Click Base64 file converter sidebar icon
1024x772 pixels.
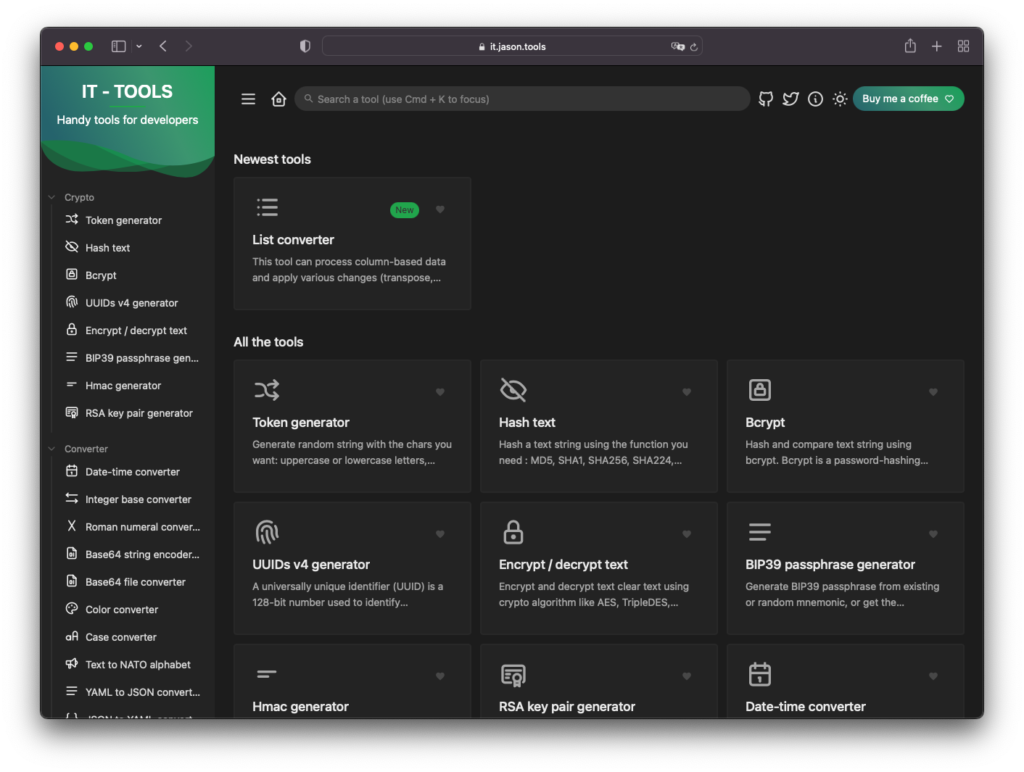point(72,581)
